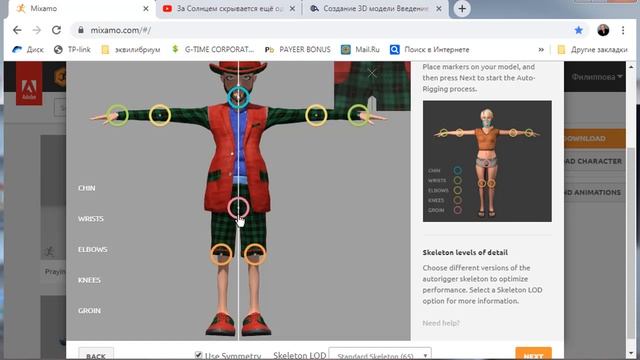
Task: Open the Диск bookmark
Action: [x=28, y=49]
